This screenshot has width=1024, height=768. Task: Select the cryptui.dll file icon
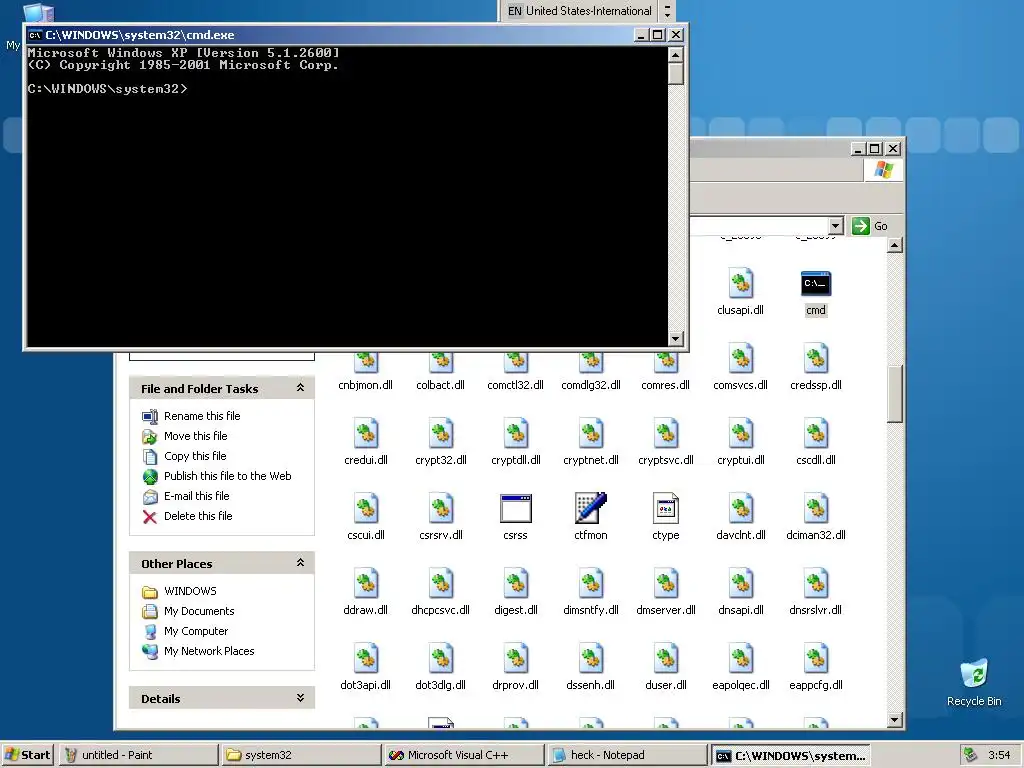pos(741,434)
